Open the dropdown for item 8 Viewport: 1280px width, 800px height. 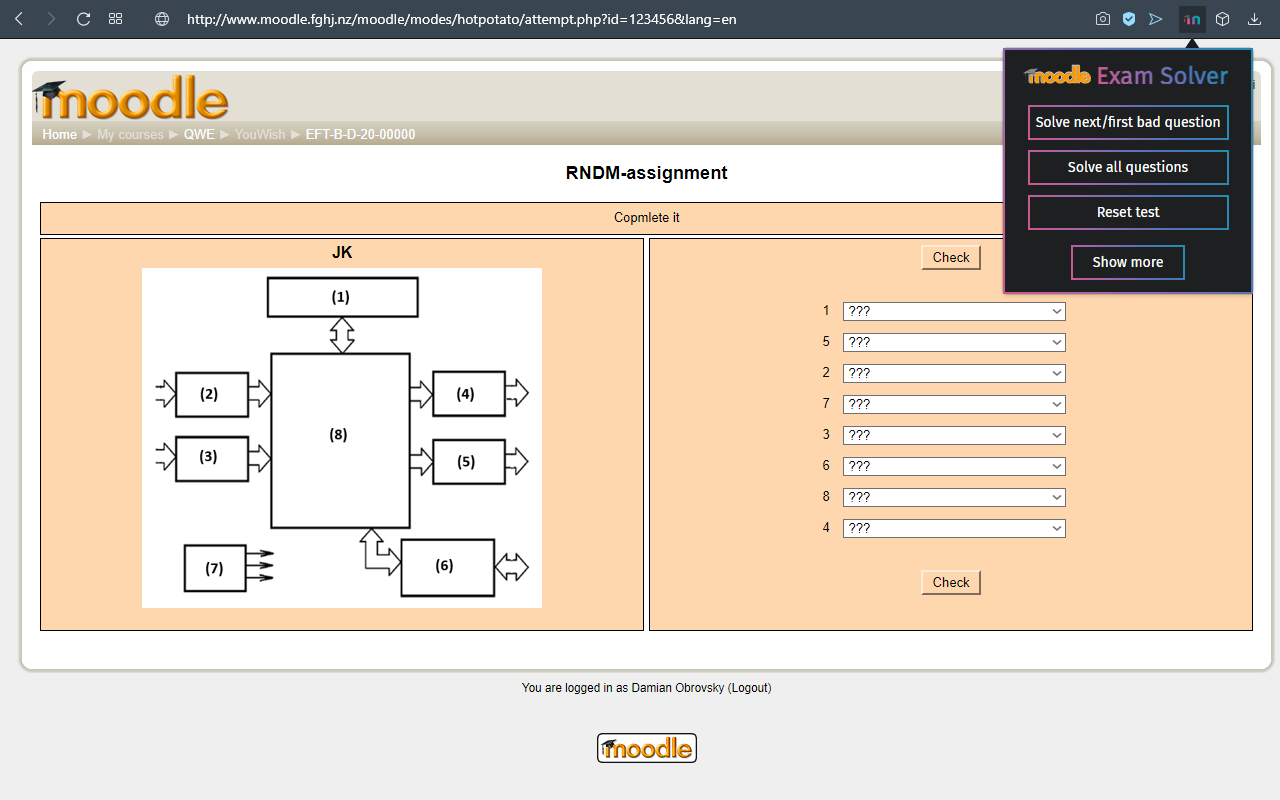click(x=954, y=497)
